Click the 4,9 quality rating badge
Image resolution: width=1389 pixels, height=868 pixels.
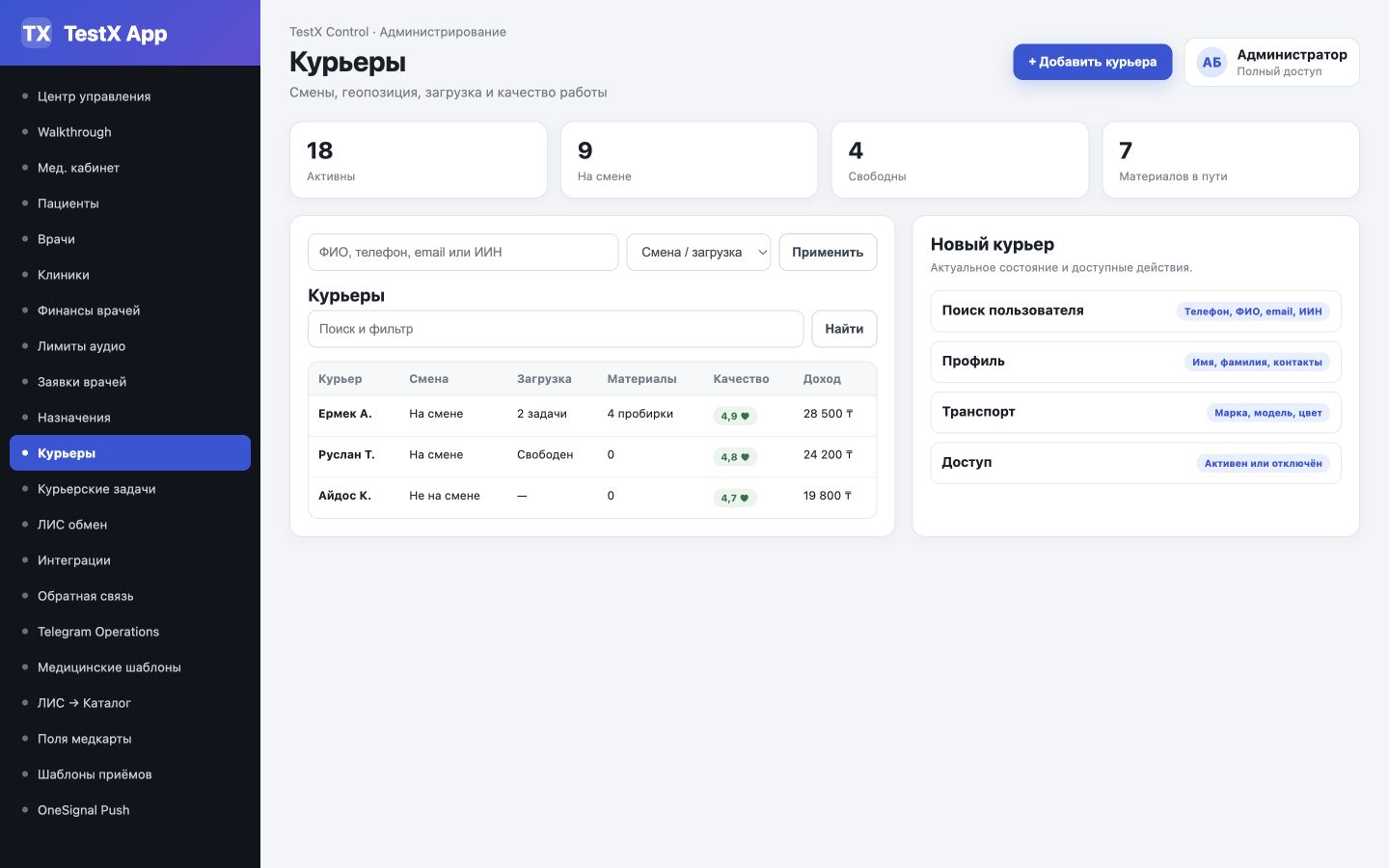(x=735, y=417)
